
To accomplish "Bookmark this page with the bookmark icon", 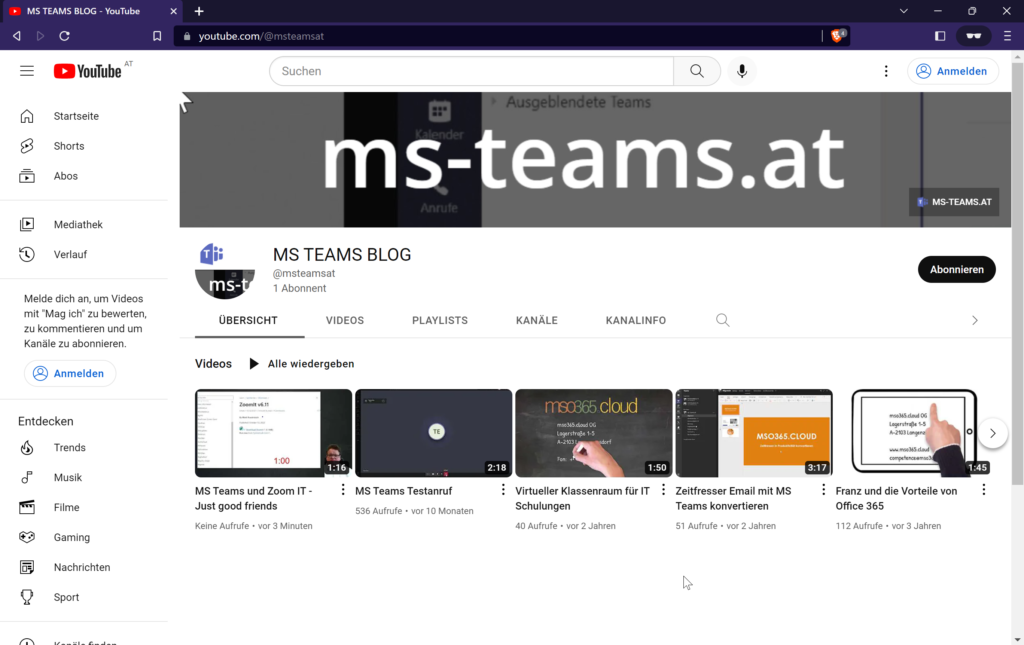I will coord(157,36).
